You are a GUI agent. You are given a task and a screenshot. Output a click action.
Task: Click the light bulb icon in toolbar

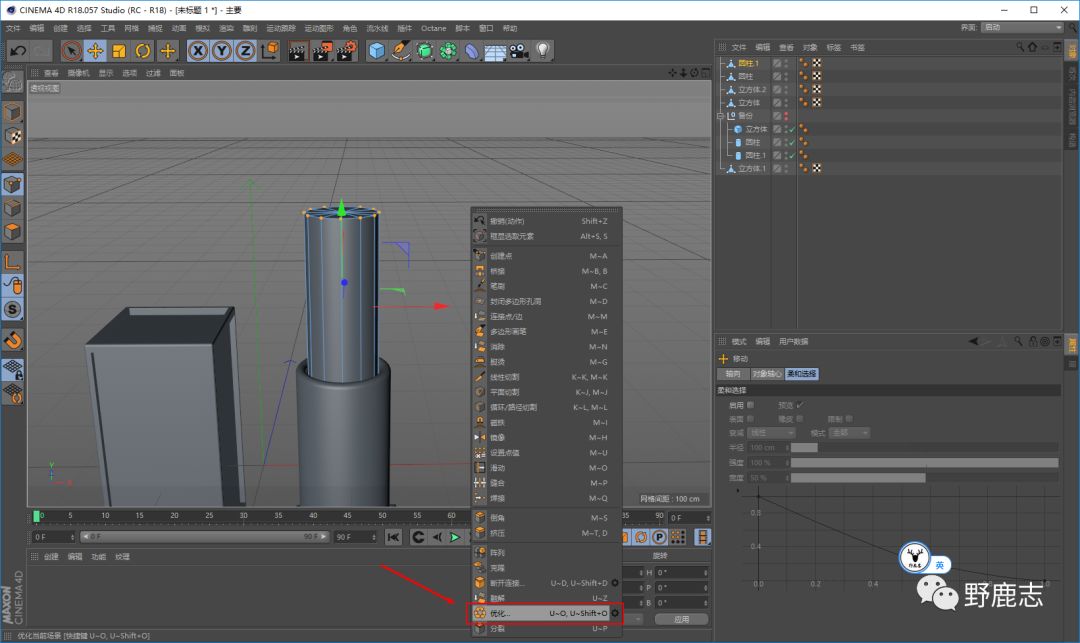[543, 51]
